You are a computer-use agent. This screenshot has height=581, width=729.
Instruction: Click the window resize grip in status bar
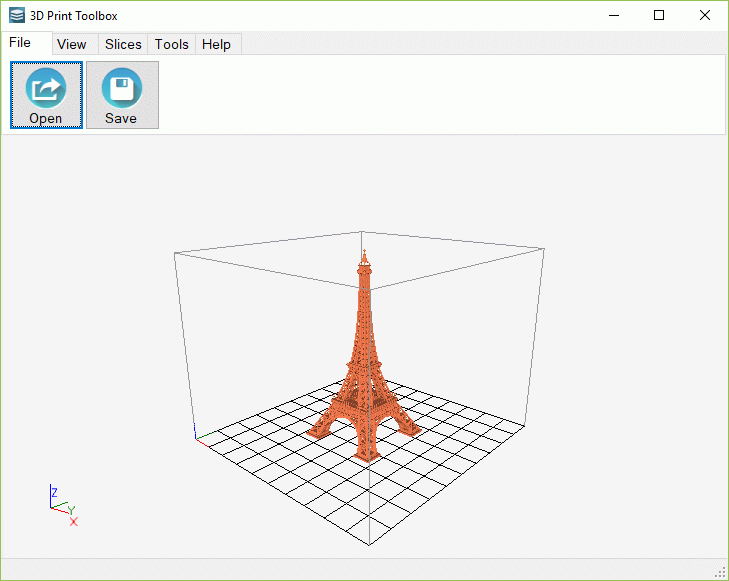pyautogui.click(x=721, y=573)
